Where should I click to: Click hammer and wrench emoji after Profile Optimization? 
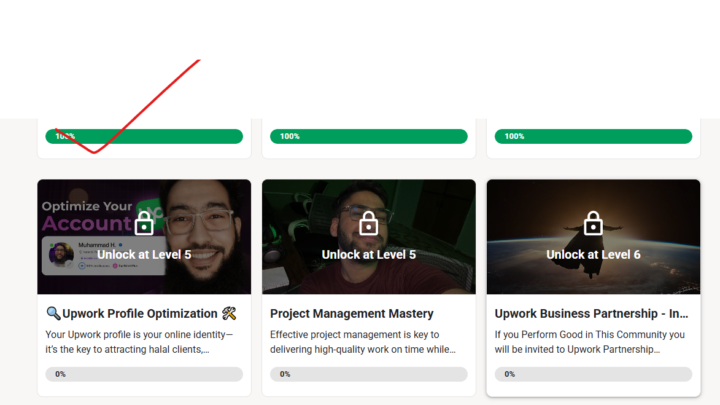point(229,313)
